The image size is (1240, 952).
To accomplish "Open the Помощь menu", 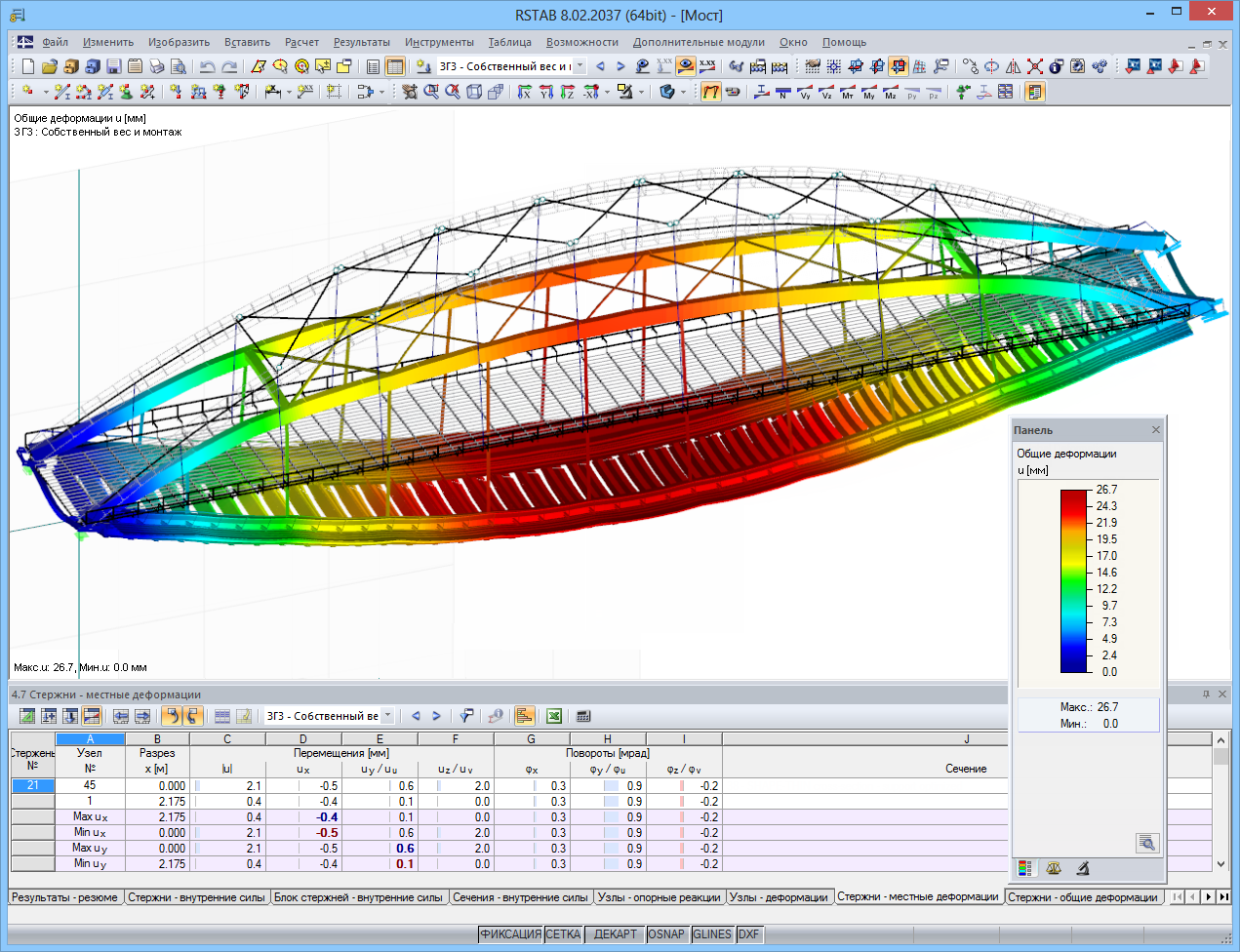I will pyautogui.click(x=844, y=42).
